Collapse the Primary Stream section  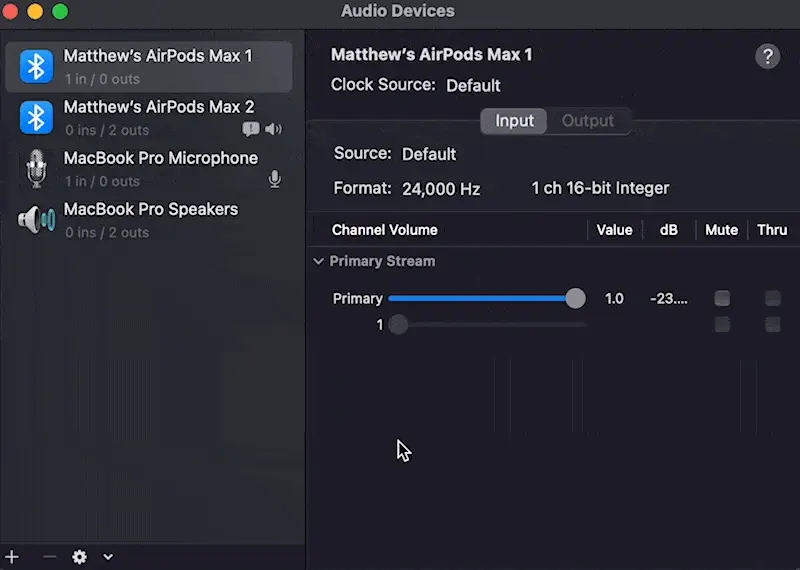point(318,261)
